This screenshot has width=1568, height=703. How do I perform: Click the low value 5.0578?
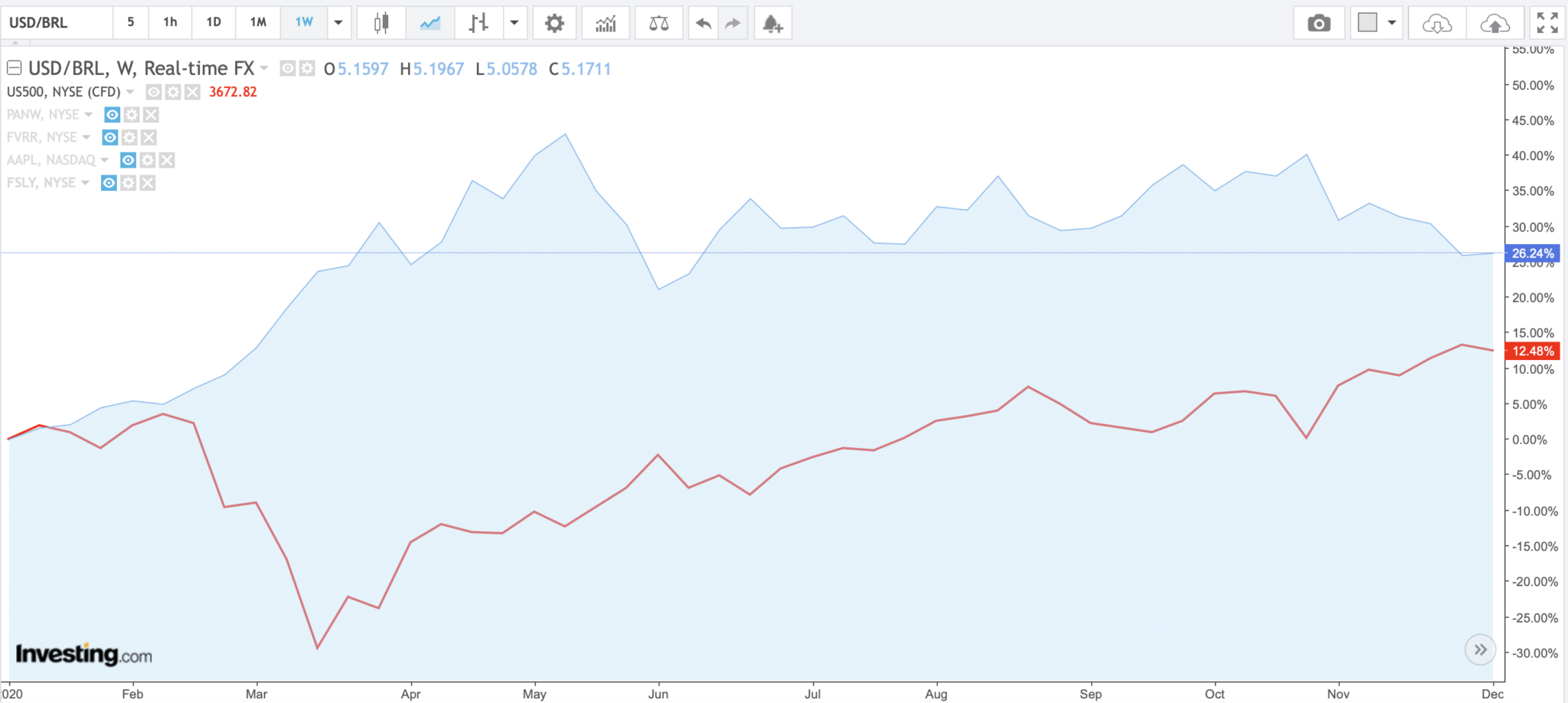[512, 69]
